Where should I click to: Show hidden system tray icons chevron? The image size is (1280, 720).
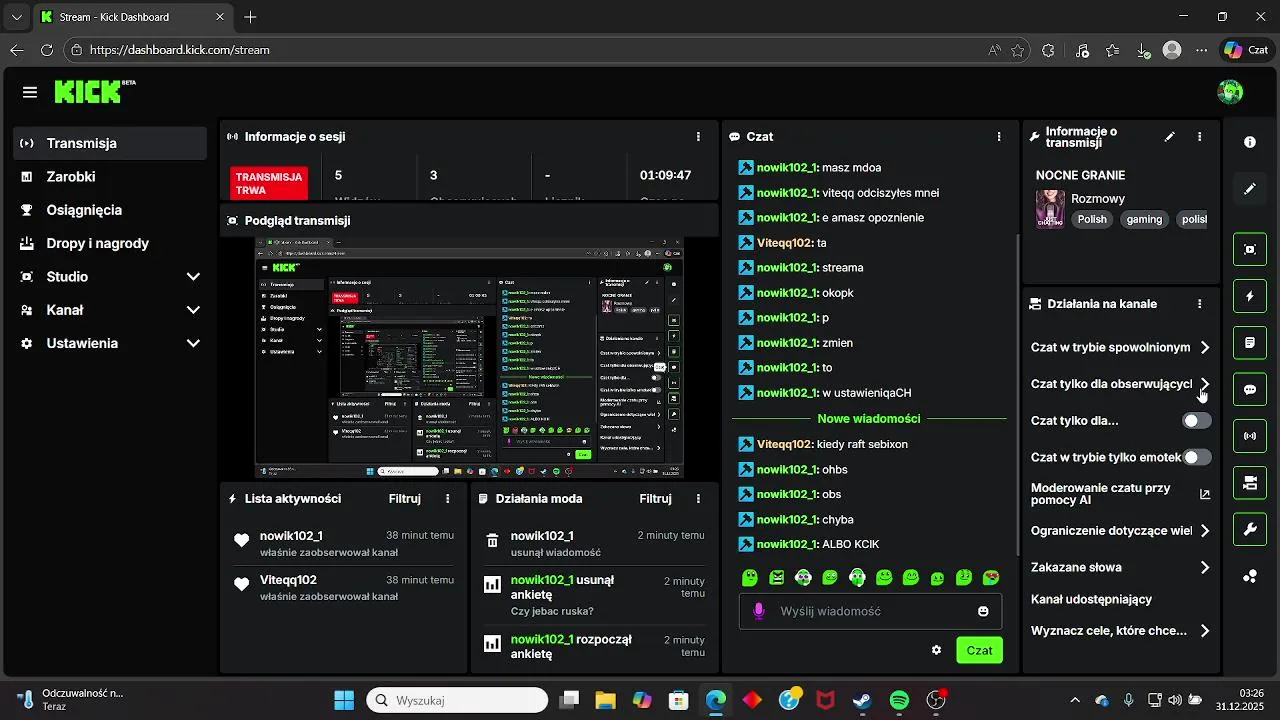tap(1075, 701)
